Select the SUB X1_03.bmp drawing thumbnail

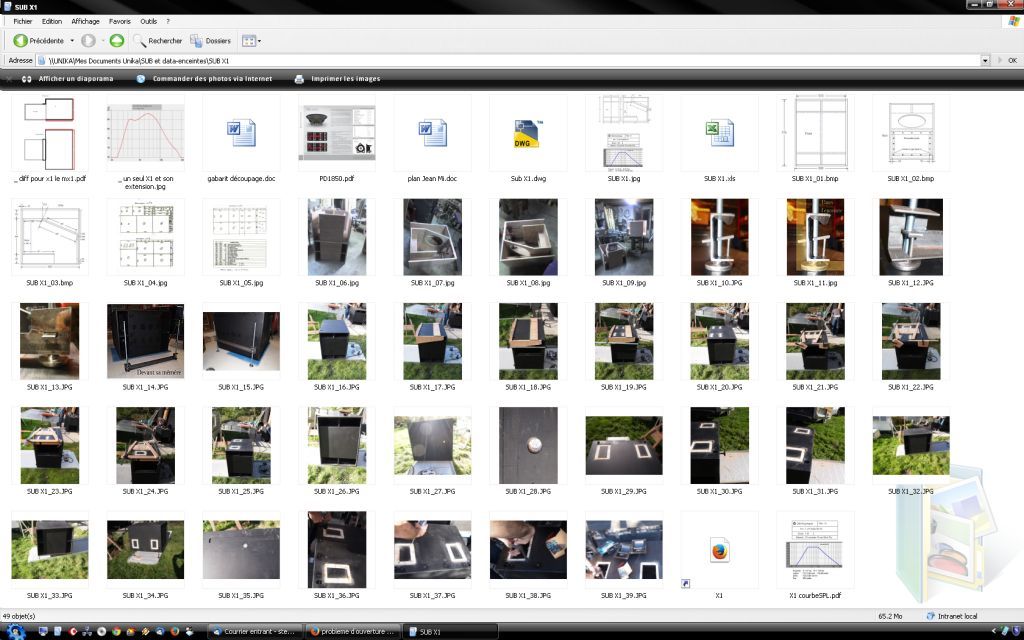pos(50,236)
